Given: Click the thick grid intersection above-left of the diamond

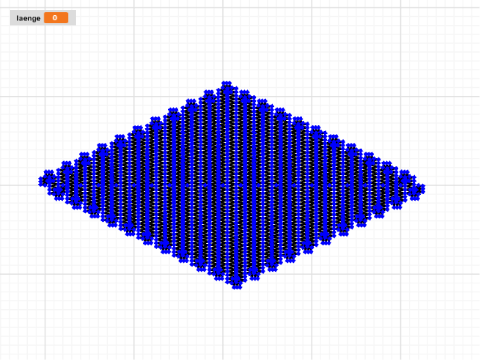Looking at the screenshot, I should pyautogui.click(x=134, y=97).
